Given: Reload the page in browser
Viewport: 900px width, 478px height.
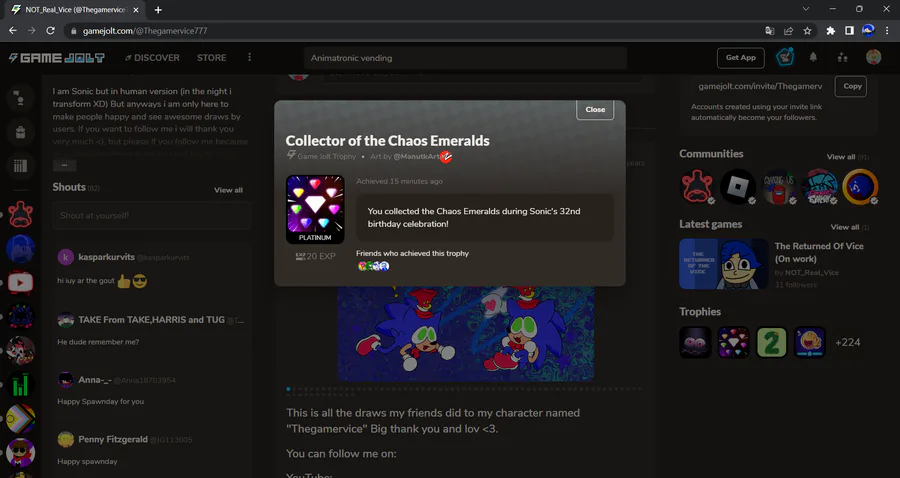Looking at the screenshot, I should pos(51,30).
